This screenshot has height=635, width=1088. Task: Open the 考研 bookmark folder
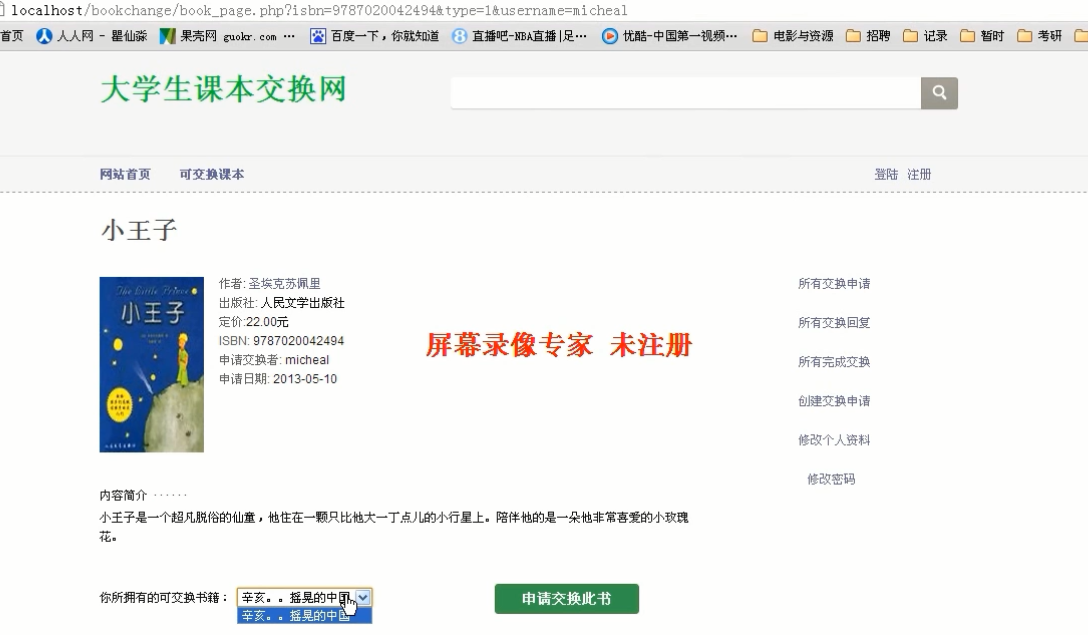coord(1039,36)
